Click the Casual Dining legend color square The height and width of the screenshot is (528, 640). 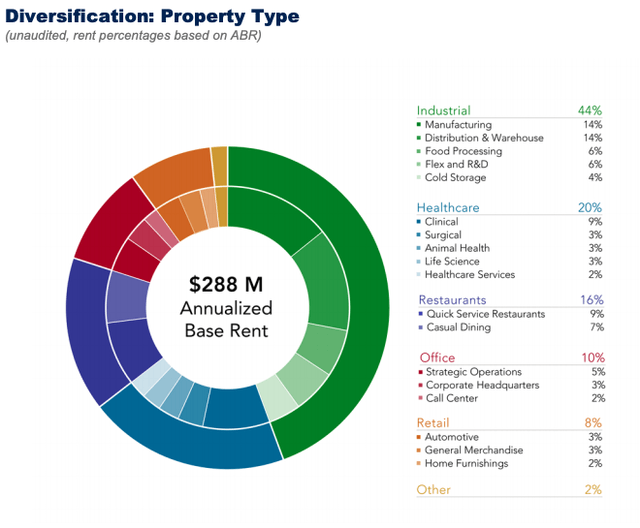pyautogui.click(x=421, y=327)
